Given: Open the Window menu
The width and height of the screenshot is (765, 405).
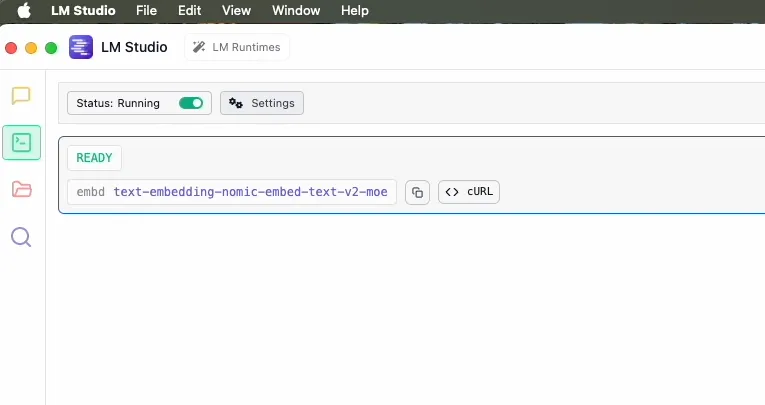Looking at the screenshot, I should 296,10.
